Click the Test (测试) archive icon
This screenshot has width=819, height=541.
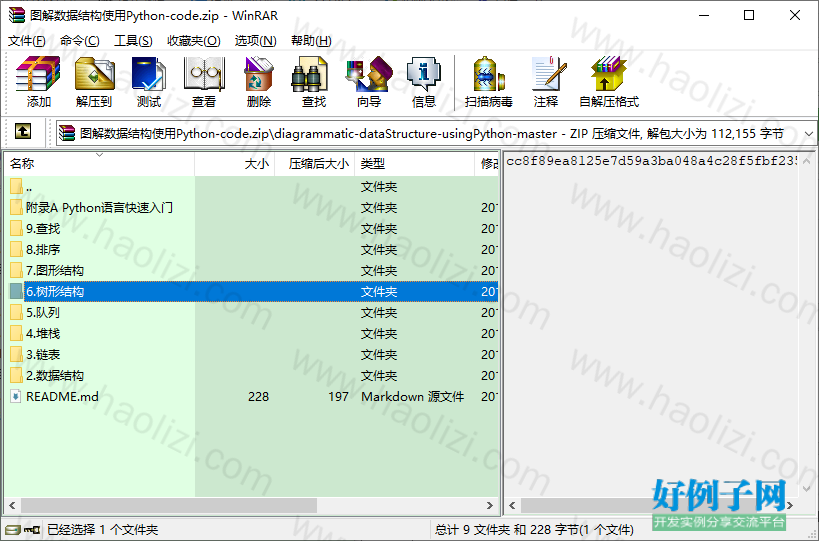coord(149,74)
